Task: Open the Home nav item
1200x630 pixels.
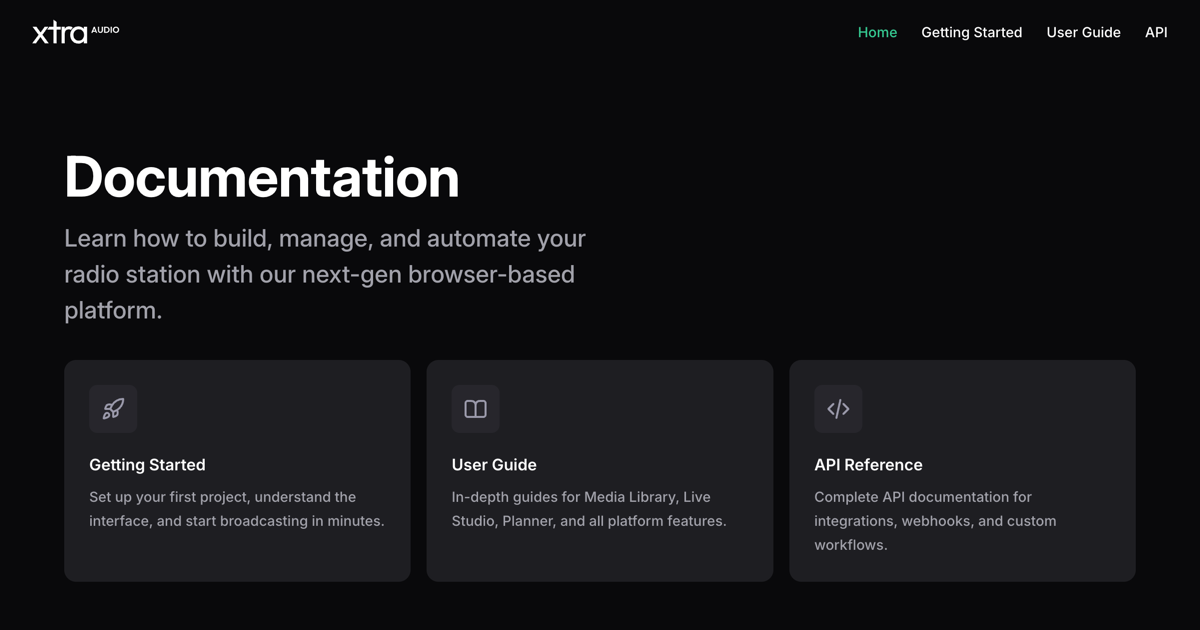Action: click(877, 32)
